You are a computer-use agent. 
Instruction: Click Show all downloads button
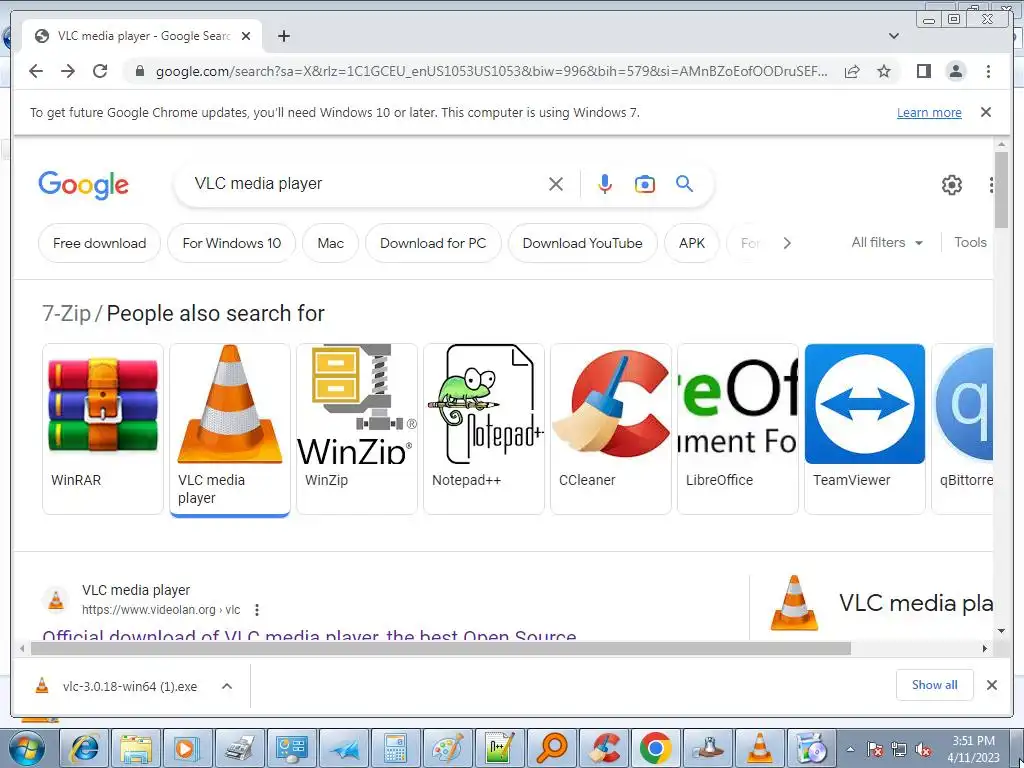tap(935, 685)
